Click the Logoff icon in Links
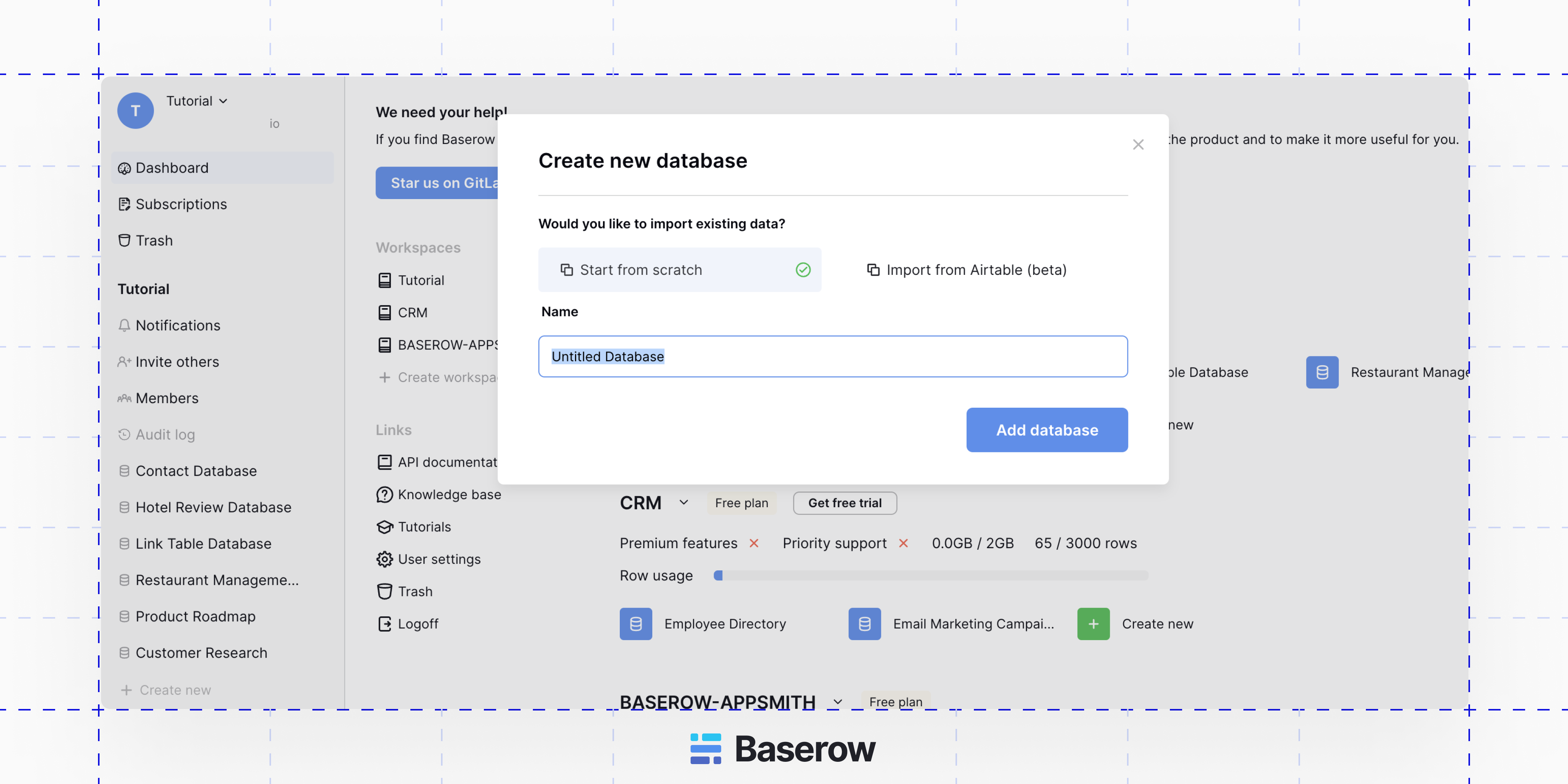Viewport: 1568px width, 784px height. pos(385,623)
